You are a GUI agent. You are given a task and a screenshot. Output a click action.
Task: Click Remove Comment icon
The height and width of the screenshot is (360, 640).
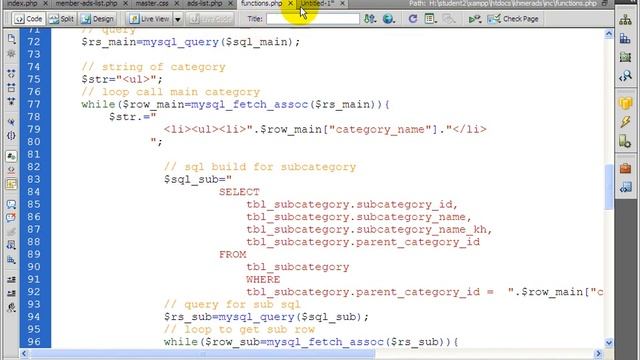11,218
